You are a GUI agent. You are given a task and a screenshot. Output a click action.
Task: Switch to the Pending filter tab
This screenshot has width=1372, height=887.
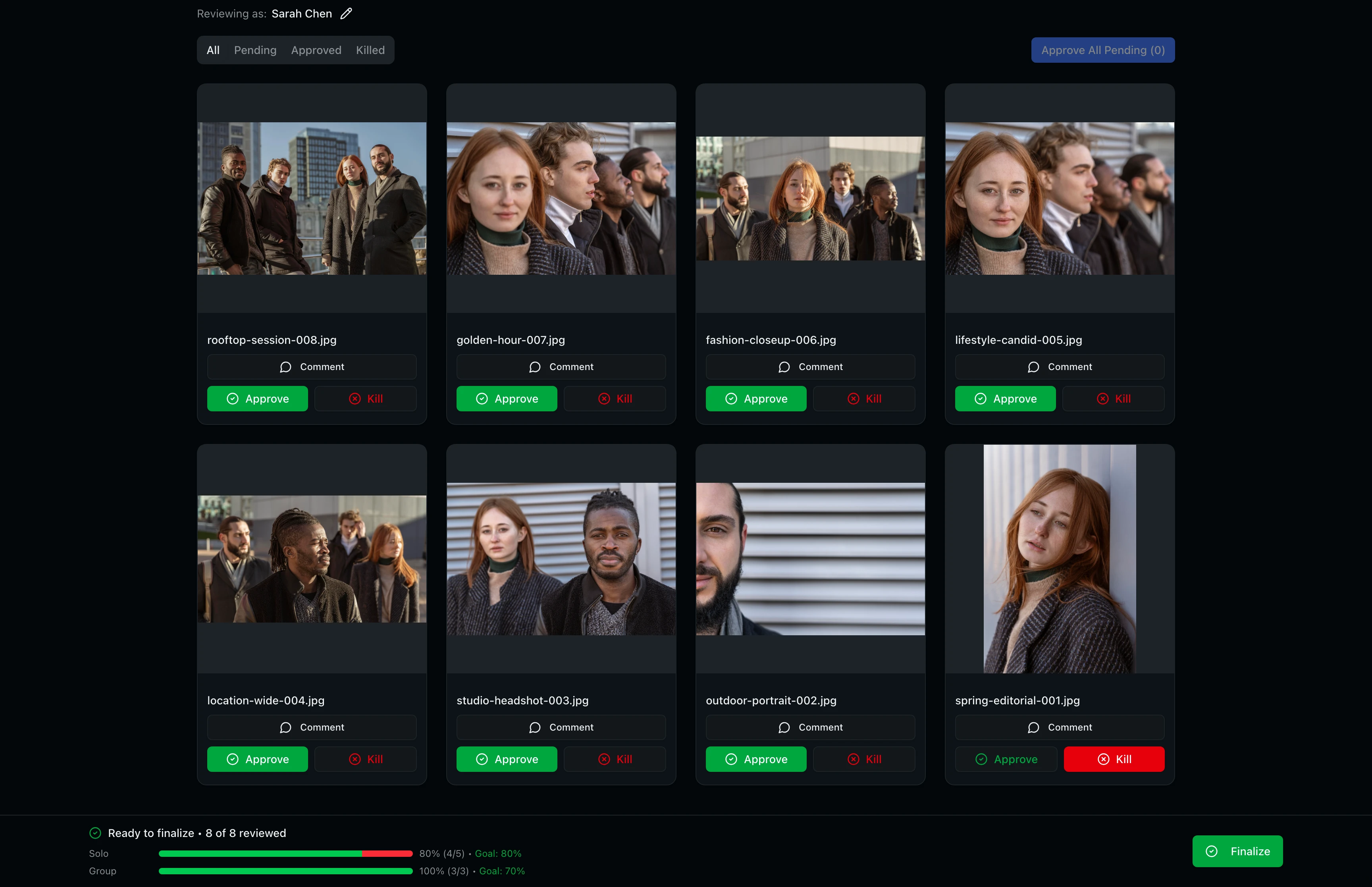[x=255, y=50]
